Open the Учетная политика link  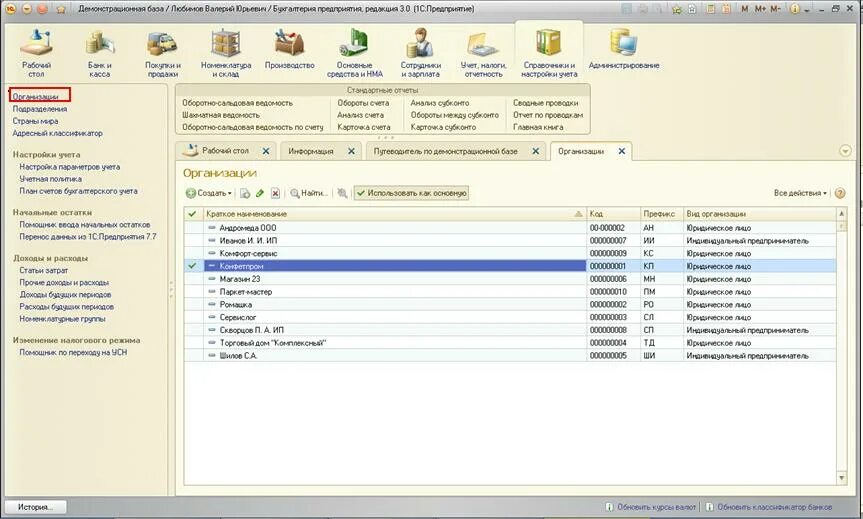[51, 179]
